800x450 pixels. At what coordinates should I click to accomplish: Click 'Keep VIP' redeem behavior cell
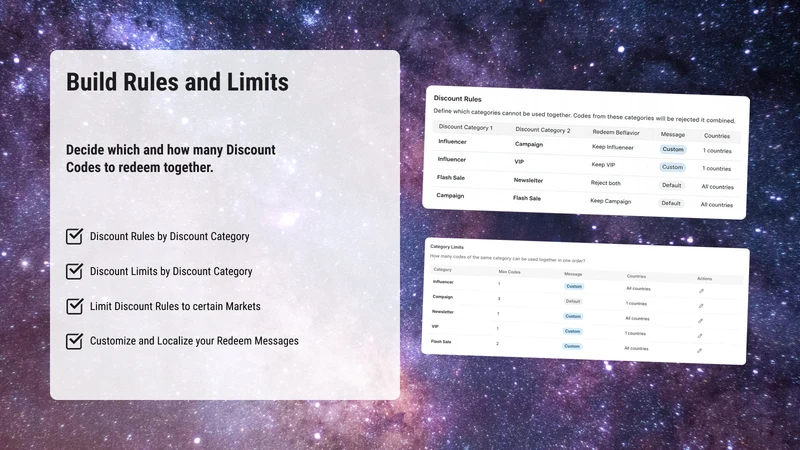pyautogui.click(x=604, y=165)
